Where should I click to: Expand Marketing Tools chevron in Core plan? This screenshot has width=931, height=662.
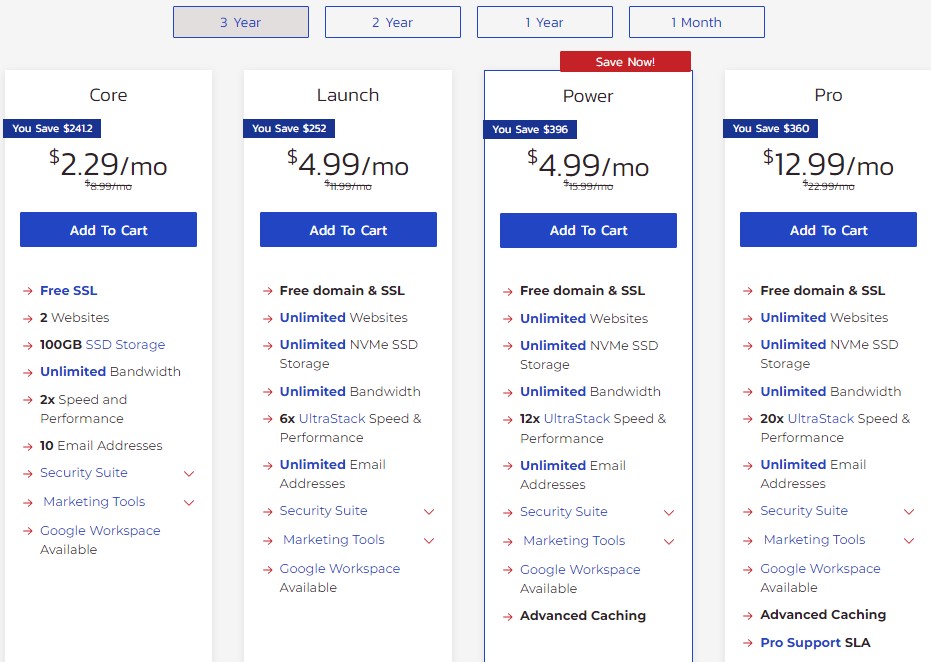pyautogui.click(x=189, y=503)
